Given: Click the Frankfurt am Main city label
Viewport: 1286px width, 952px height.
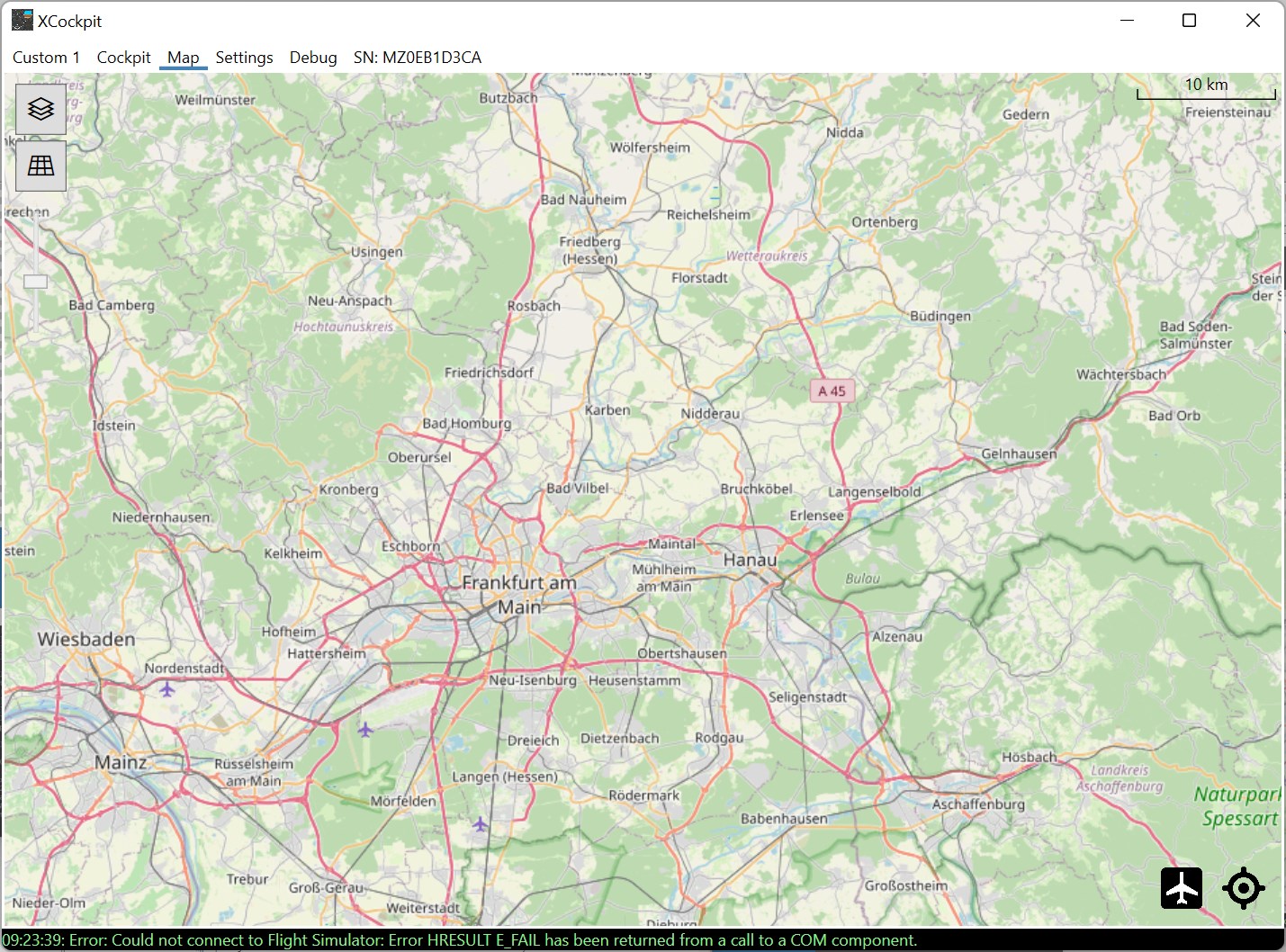Looking at the screenshot, I should tap(519, 595).
